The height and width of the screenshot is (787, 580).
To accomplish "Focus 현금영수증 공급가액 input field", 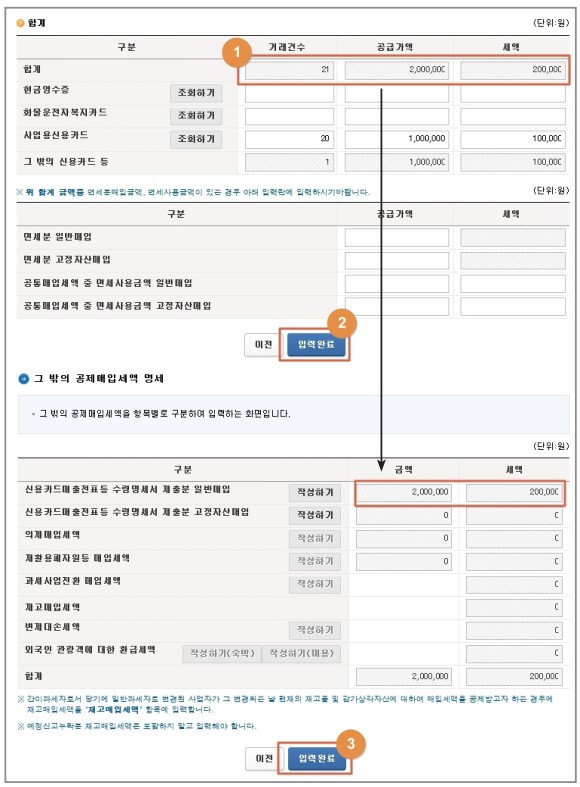I will tap(397, 93).
